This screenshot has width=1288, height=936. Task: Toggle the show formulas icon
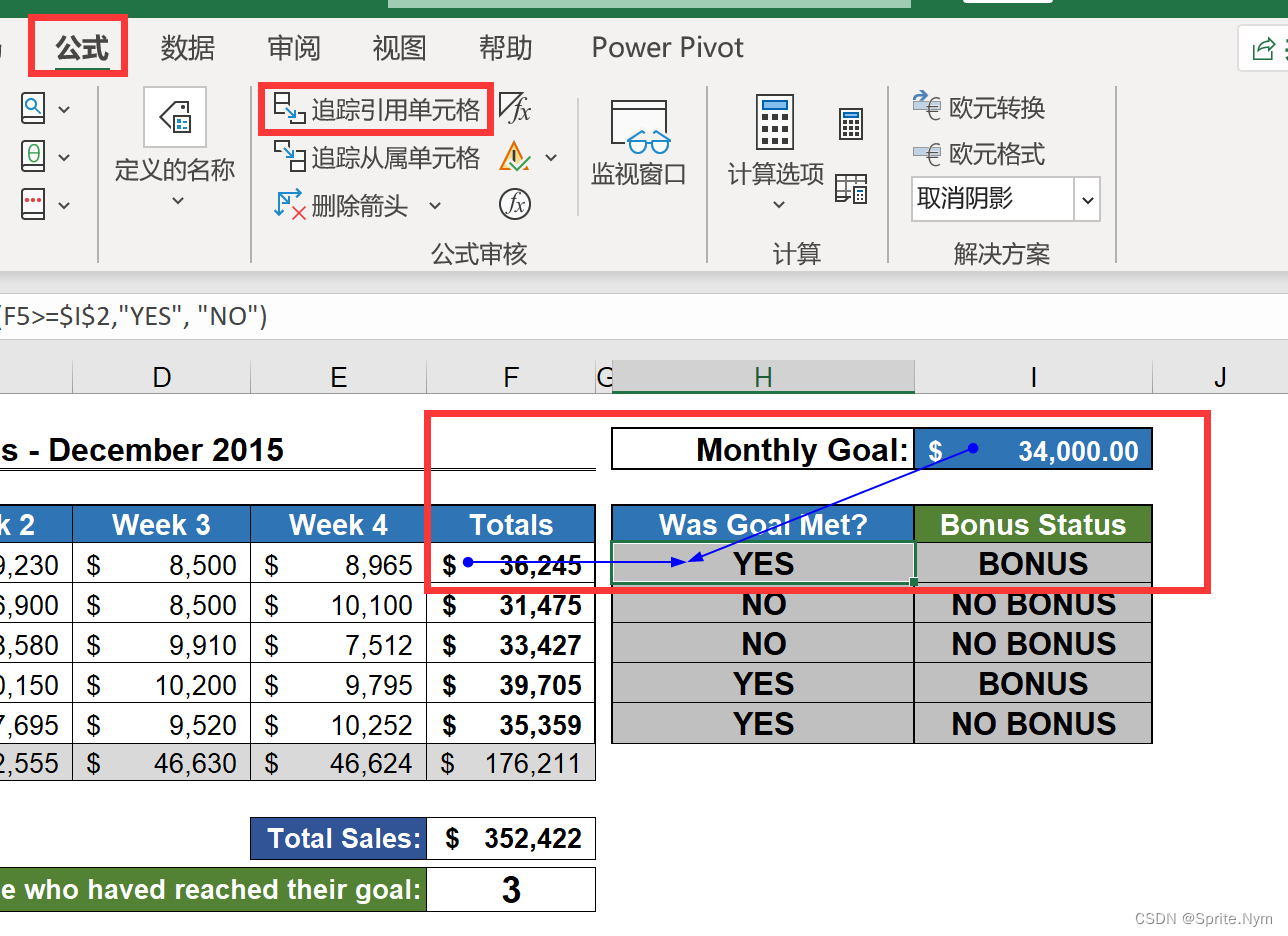click(515, 107)
